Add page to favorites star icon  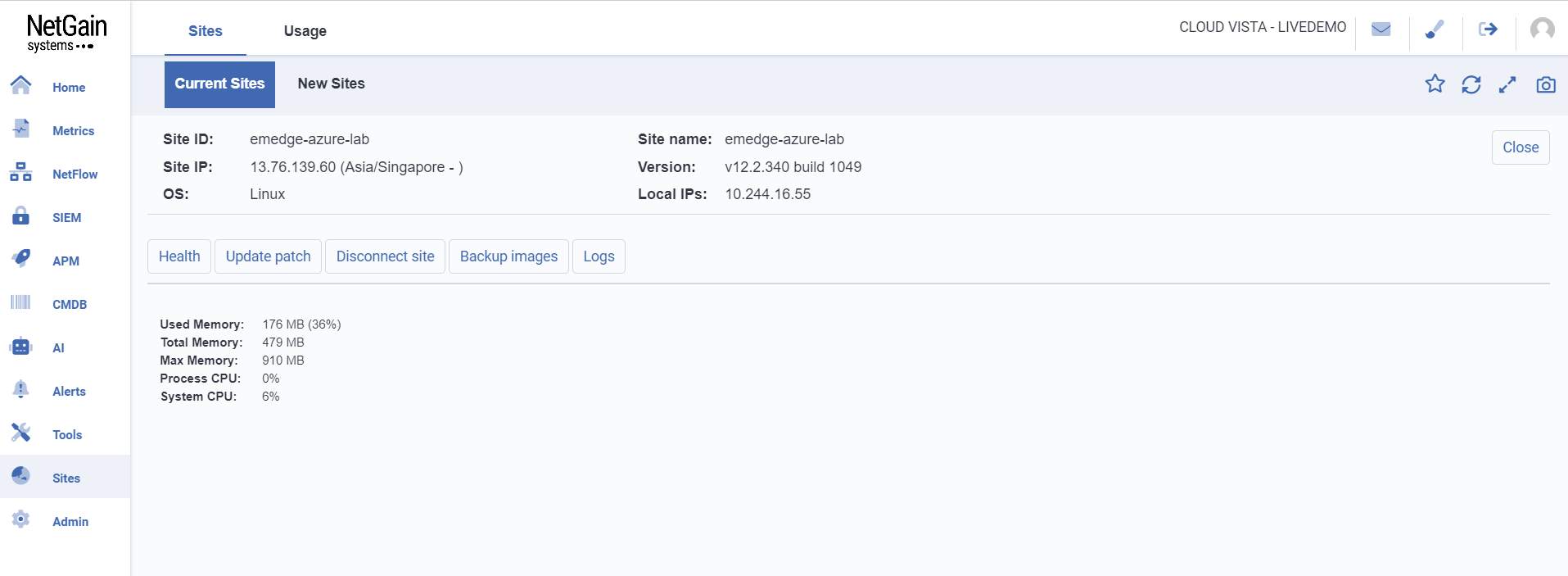1435,84
